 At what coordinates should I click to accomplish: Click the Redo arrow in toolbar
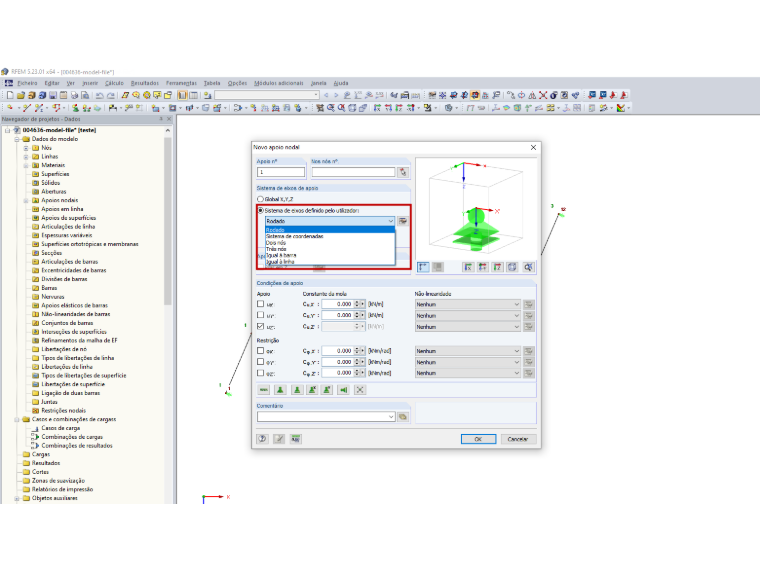point(111,95)
